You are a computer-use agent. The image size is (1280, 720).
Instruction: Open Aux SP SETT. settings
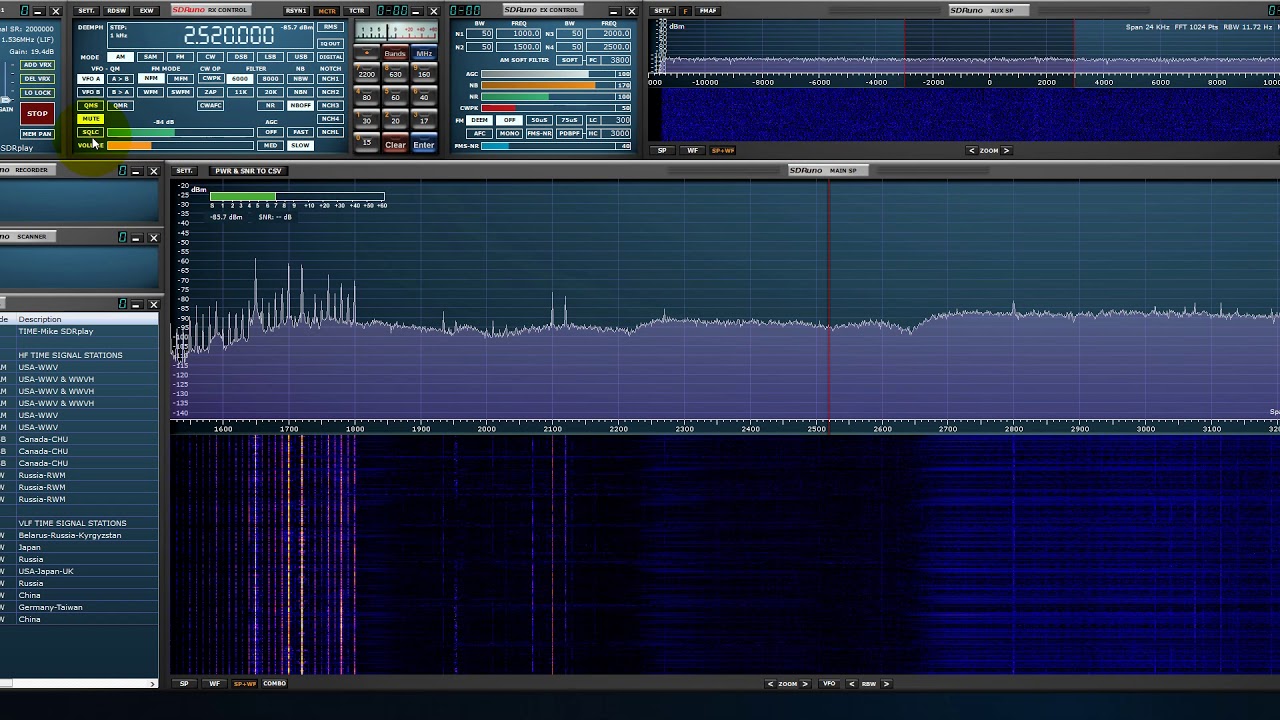[662, 11]
